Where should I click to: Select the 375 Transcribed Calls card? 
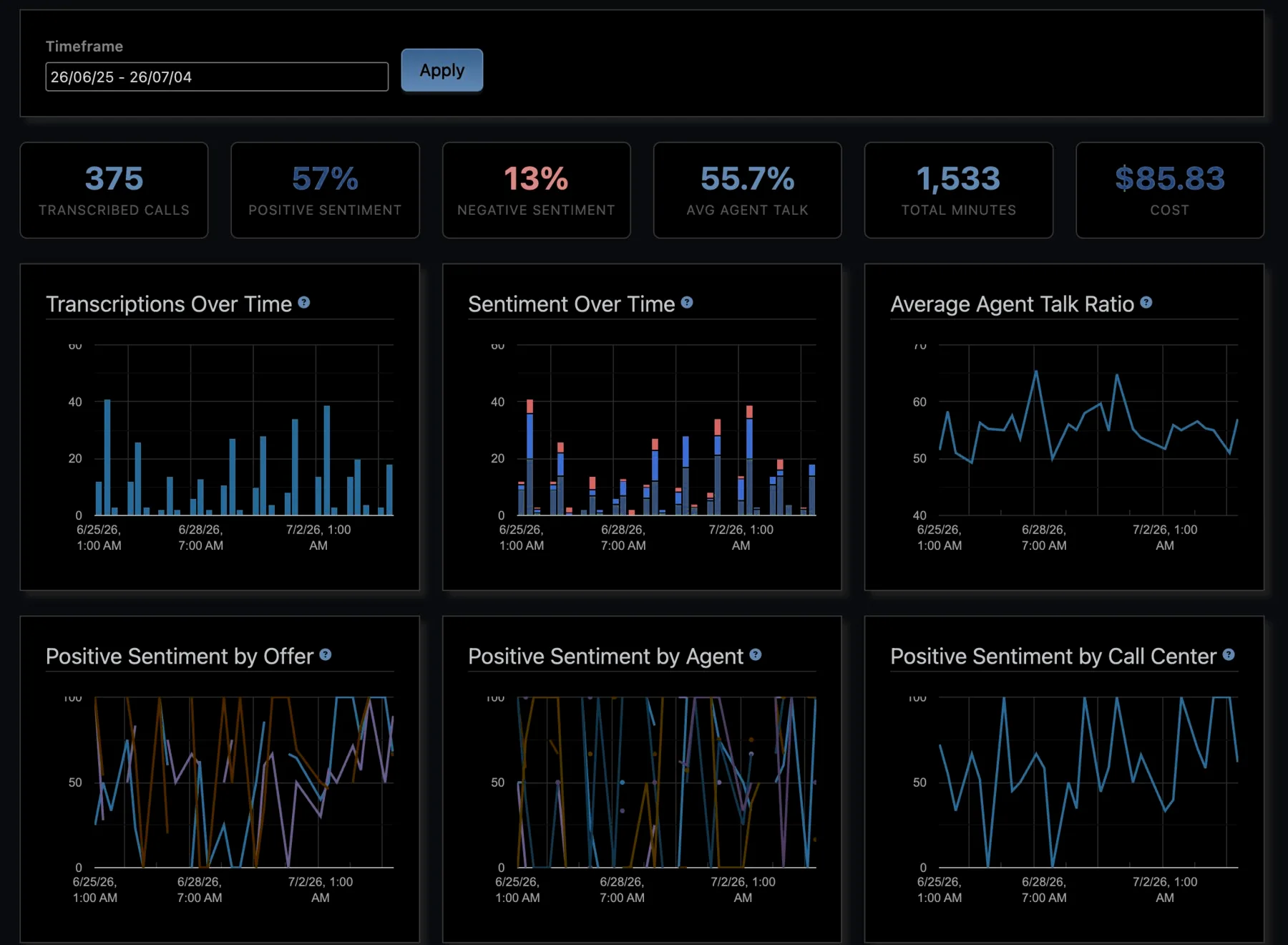pos(114,190)
